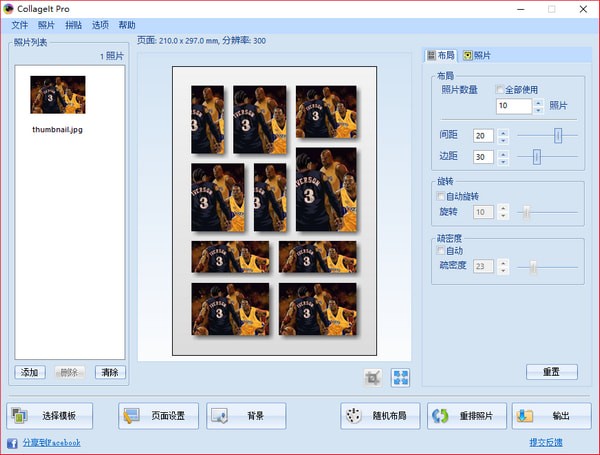Increase 边距 value with up arrow
600x455 pixels.
point(503,153)
